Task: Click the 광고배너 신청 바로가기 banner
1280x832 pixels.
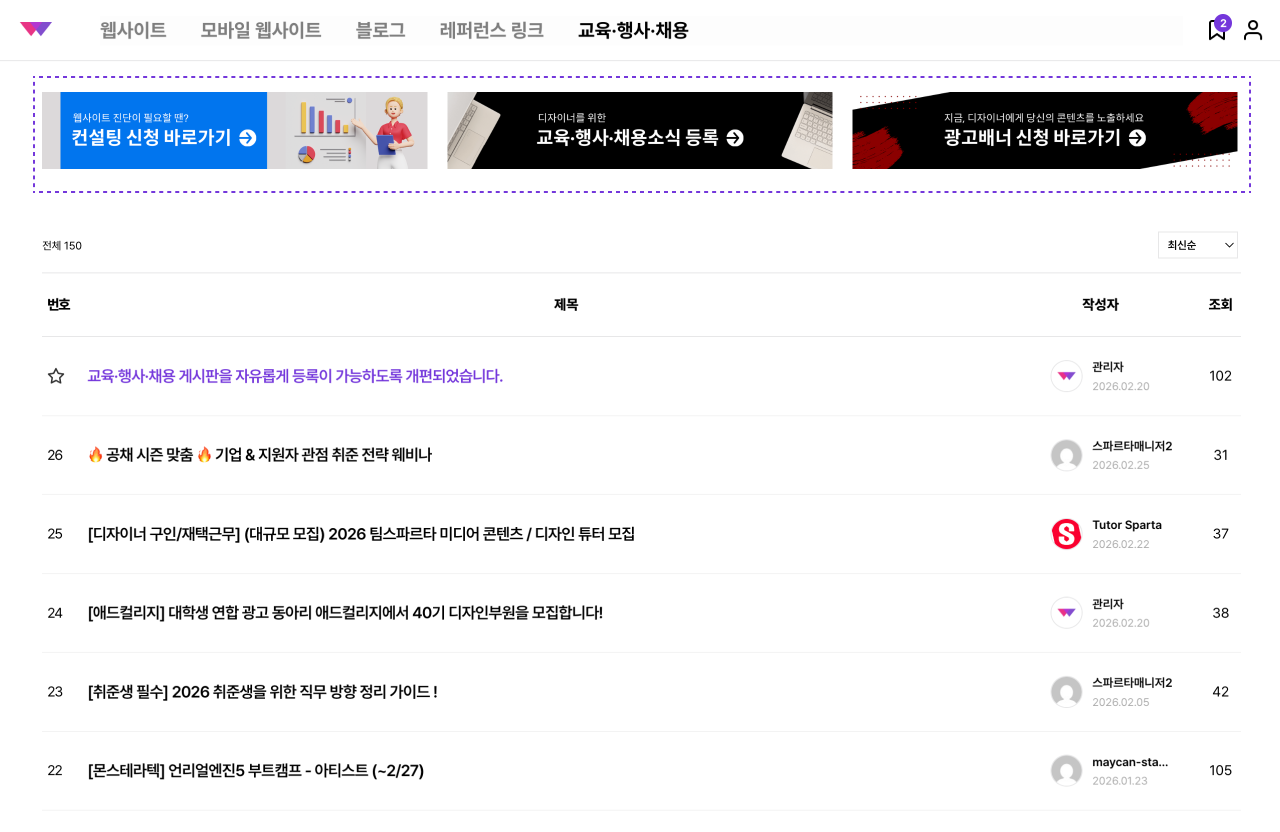Action: coord(1044,131)
